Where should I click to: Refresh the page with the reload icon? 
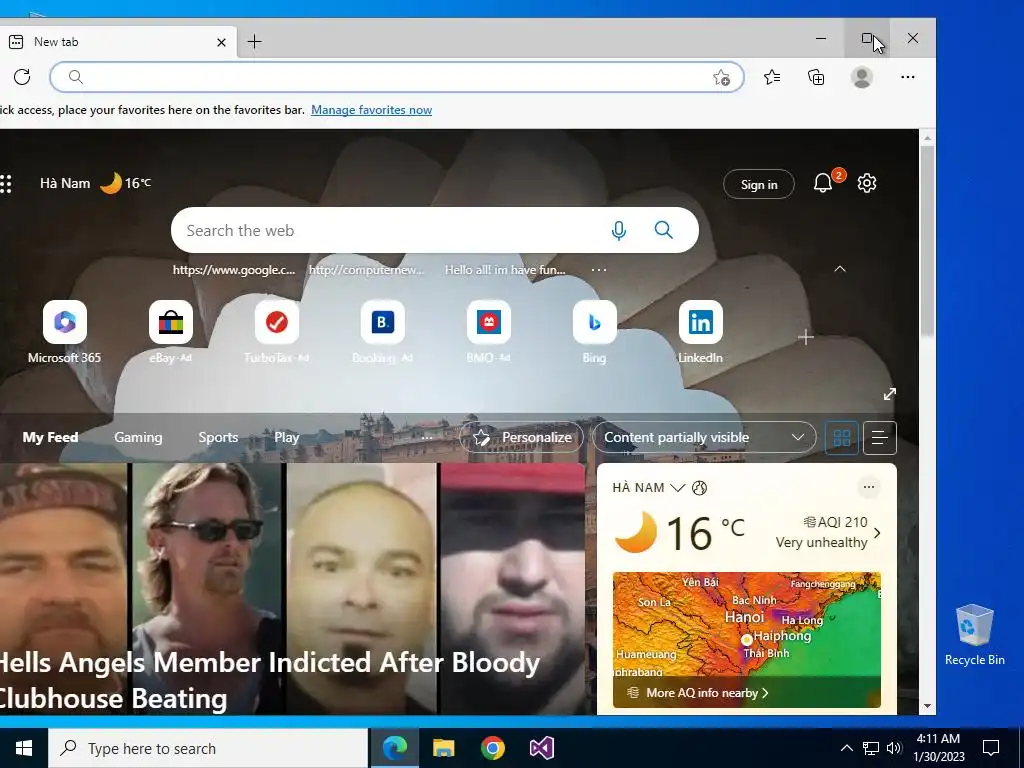[x=22, y=77]
